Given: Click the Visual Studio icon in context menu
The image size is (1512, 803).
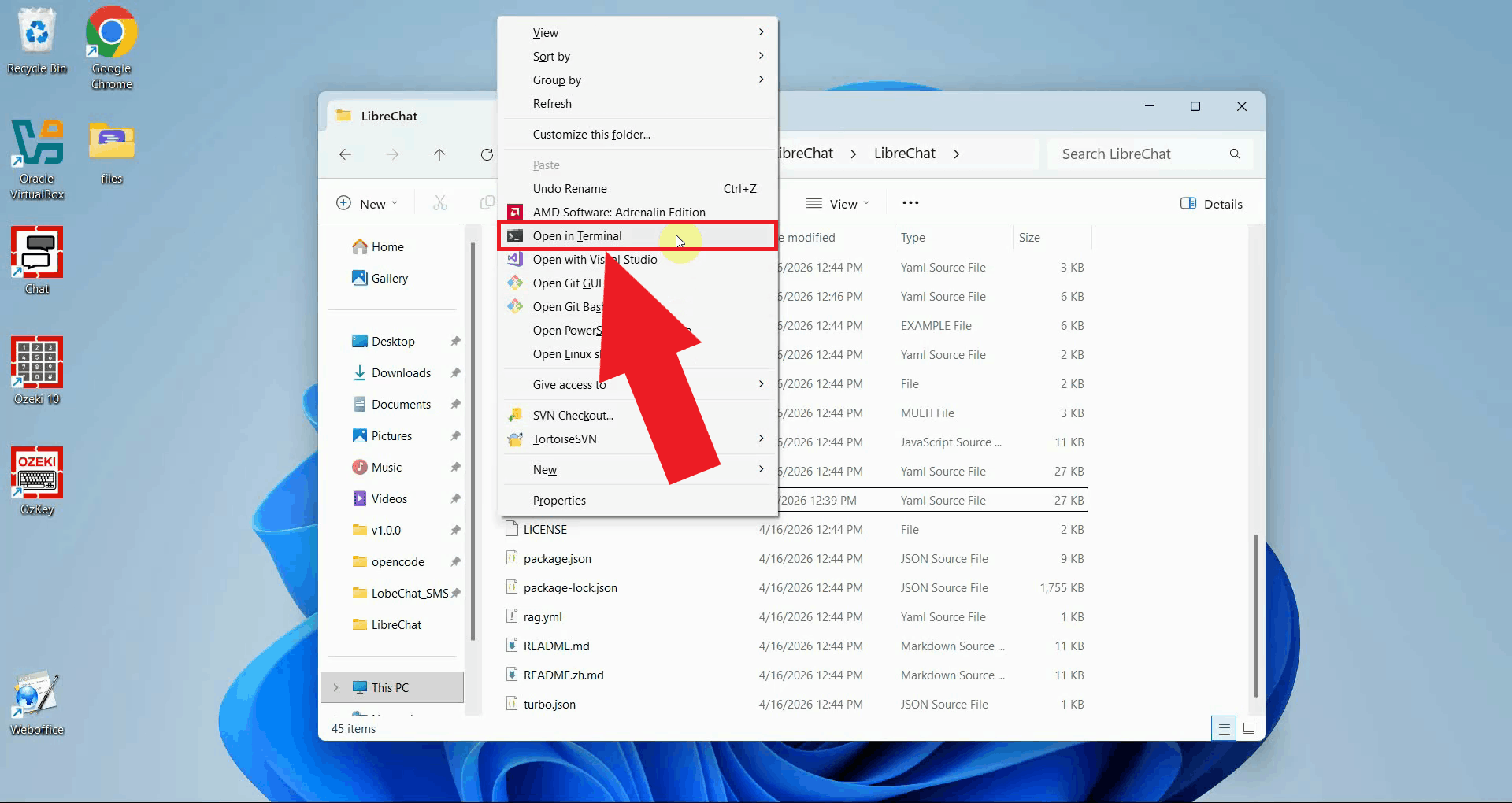Looking at the screenshot, I should [x=515, y=259].
